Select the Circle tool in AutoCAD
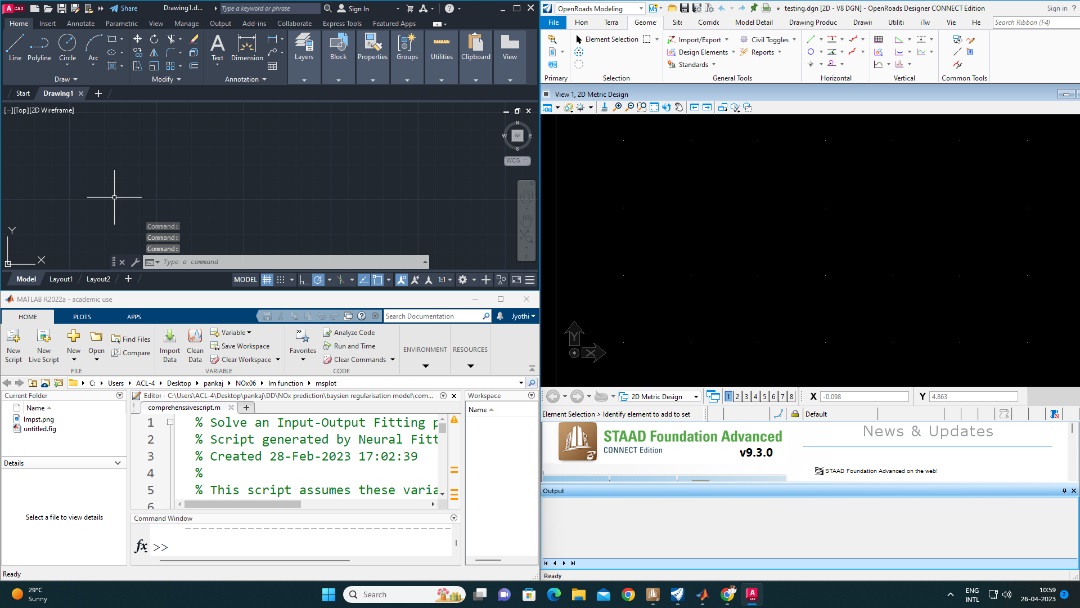This screenshot has height=608, width=1080. [x=67, y=48]
